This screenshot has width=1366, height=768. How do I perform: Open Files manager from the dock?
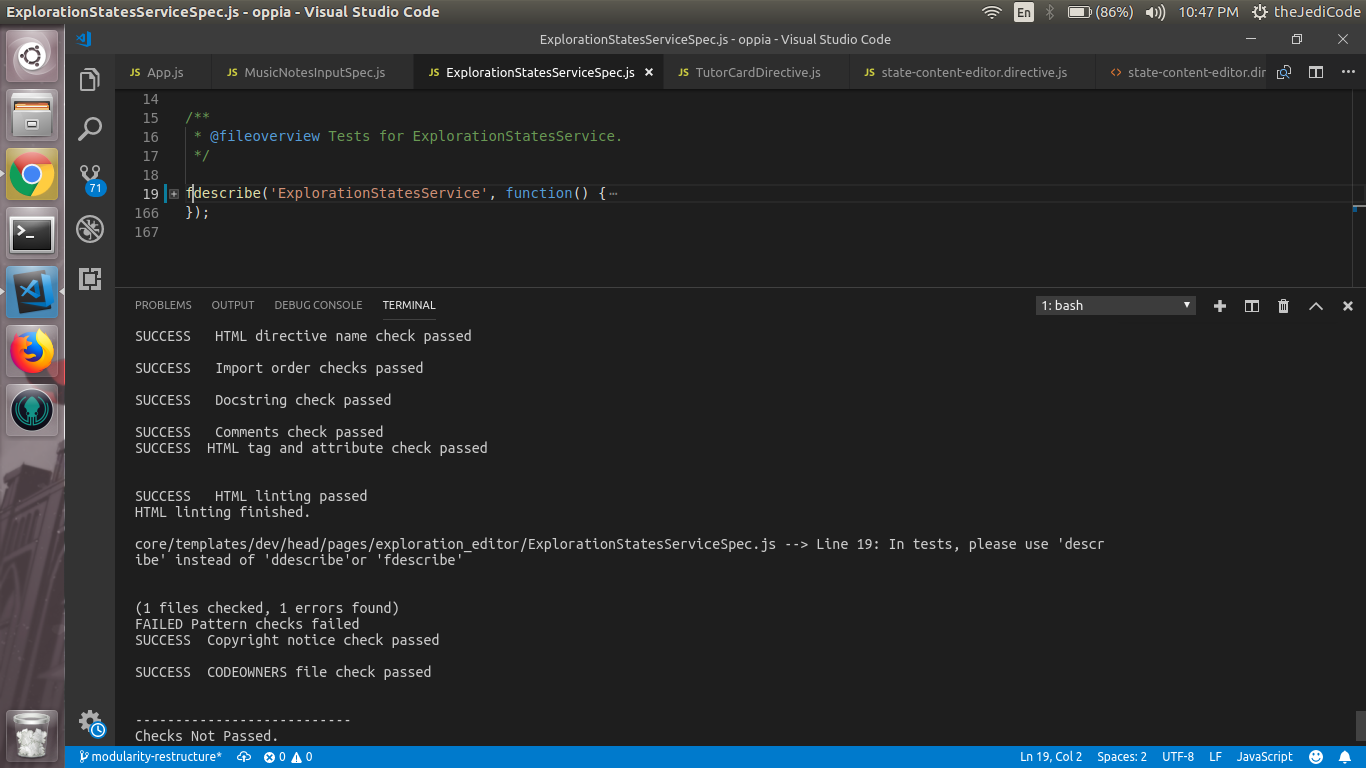coord(32,116)
